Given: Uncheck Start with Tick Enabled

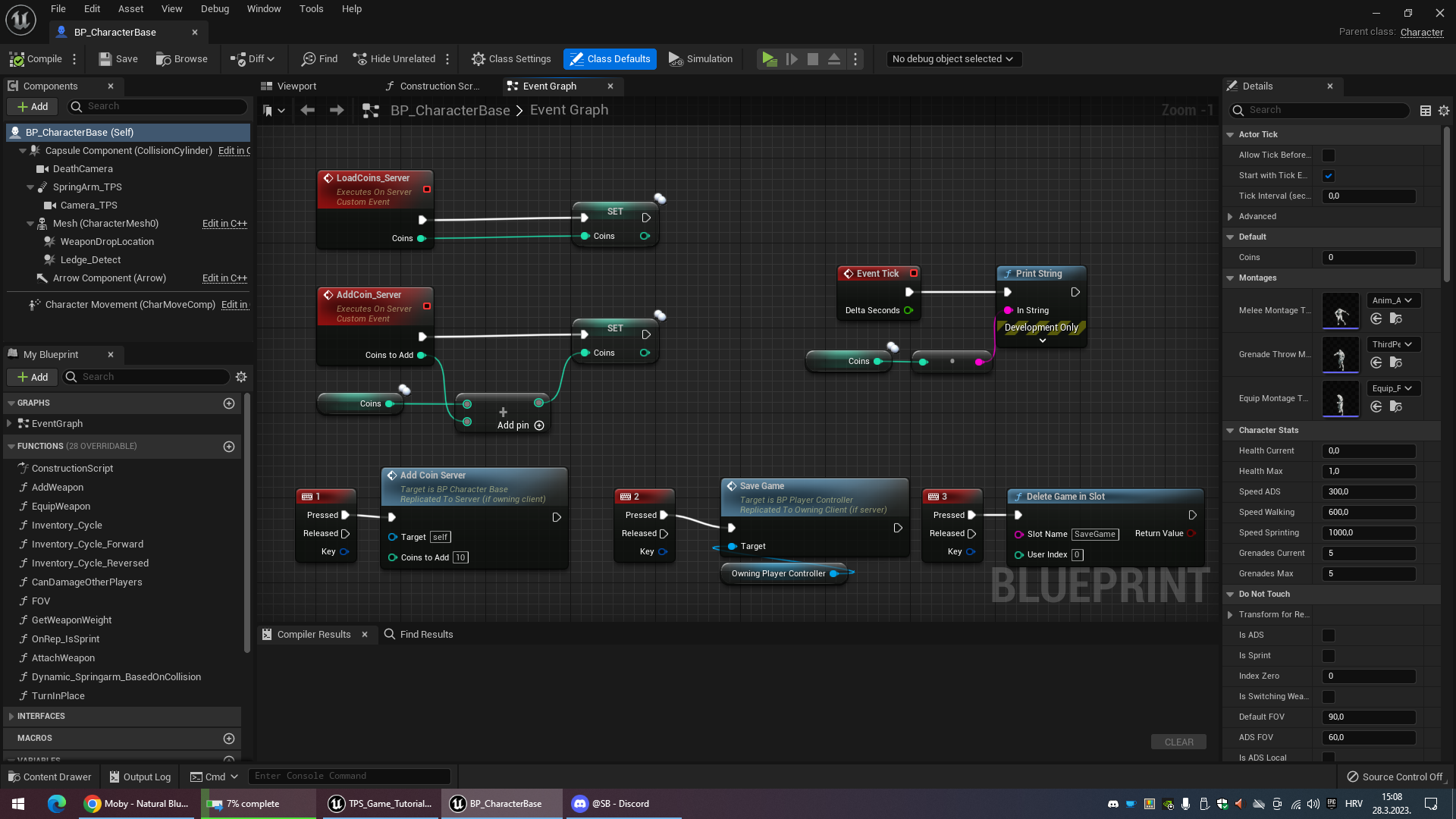Looking at the screenshot, I should [x=1328, y=176].
